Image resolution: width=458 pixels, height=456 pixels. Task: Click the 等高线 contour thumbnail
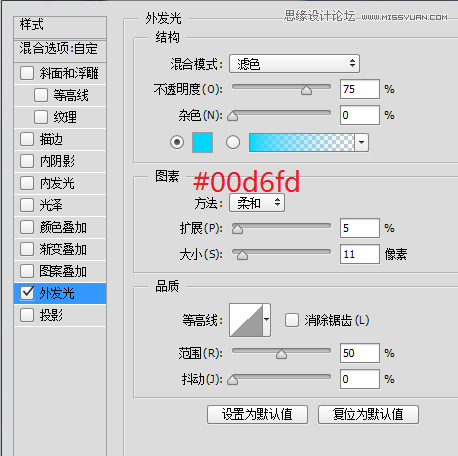246,320
